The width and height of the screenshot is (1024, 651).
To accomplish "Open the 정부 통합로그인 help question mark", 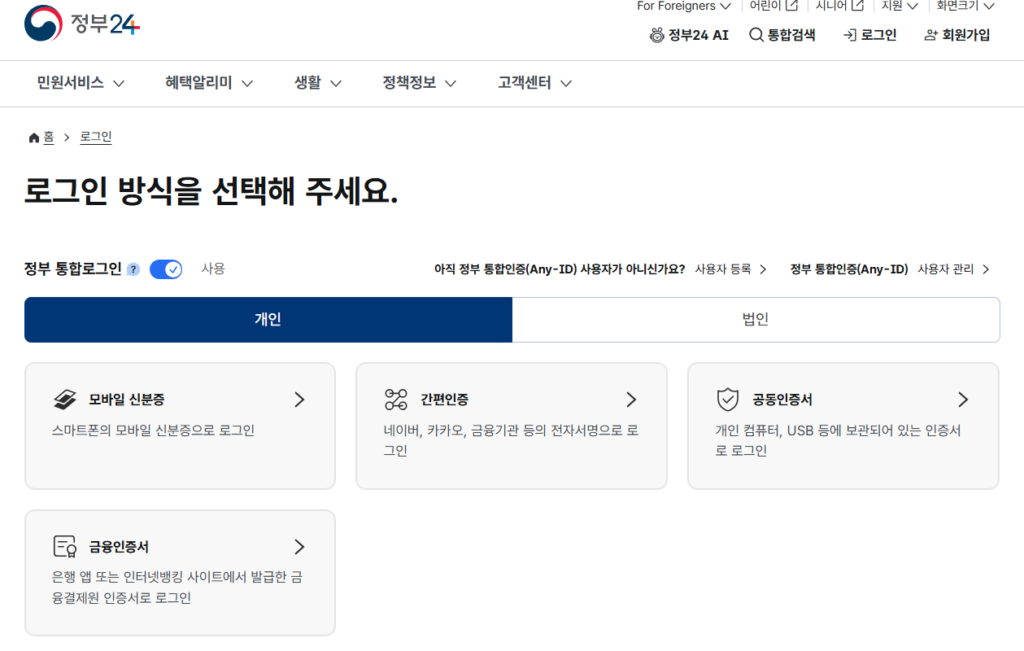I will pyautogui.click(x=133, y=268).
